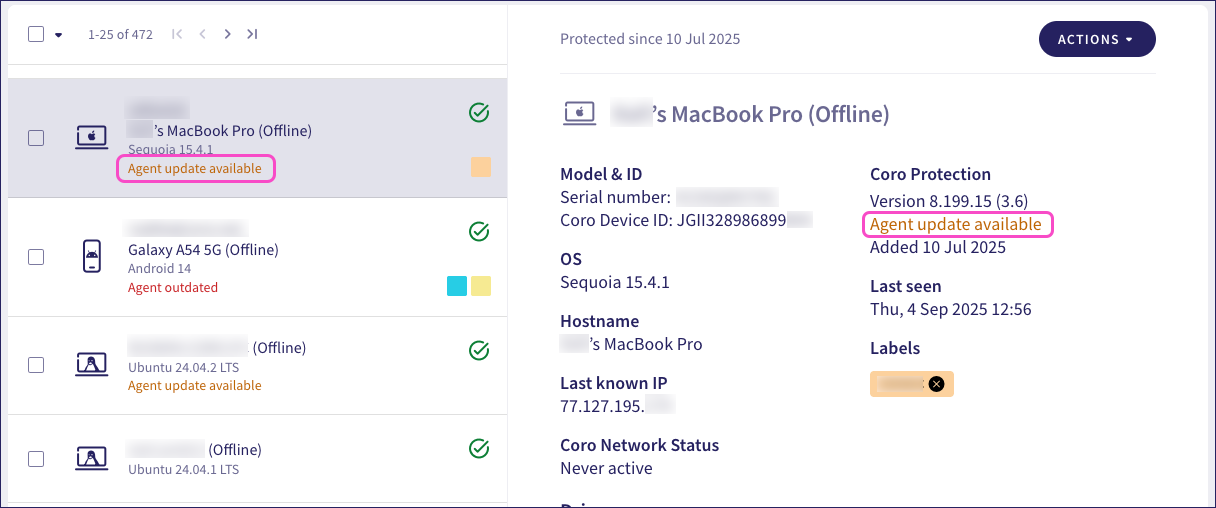This screenshot has height=508, width=1216.
Task: Tick the select-all devices checkbox
Action: point(36,34)
